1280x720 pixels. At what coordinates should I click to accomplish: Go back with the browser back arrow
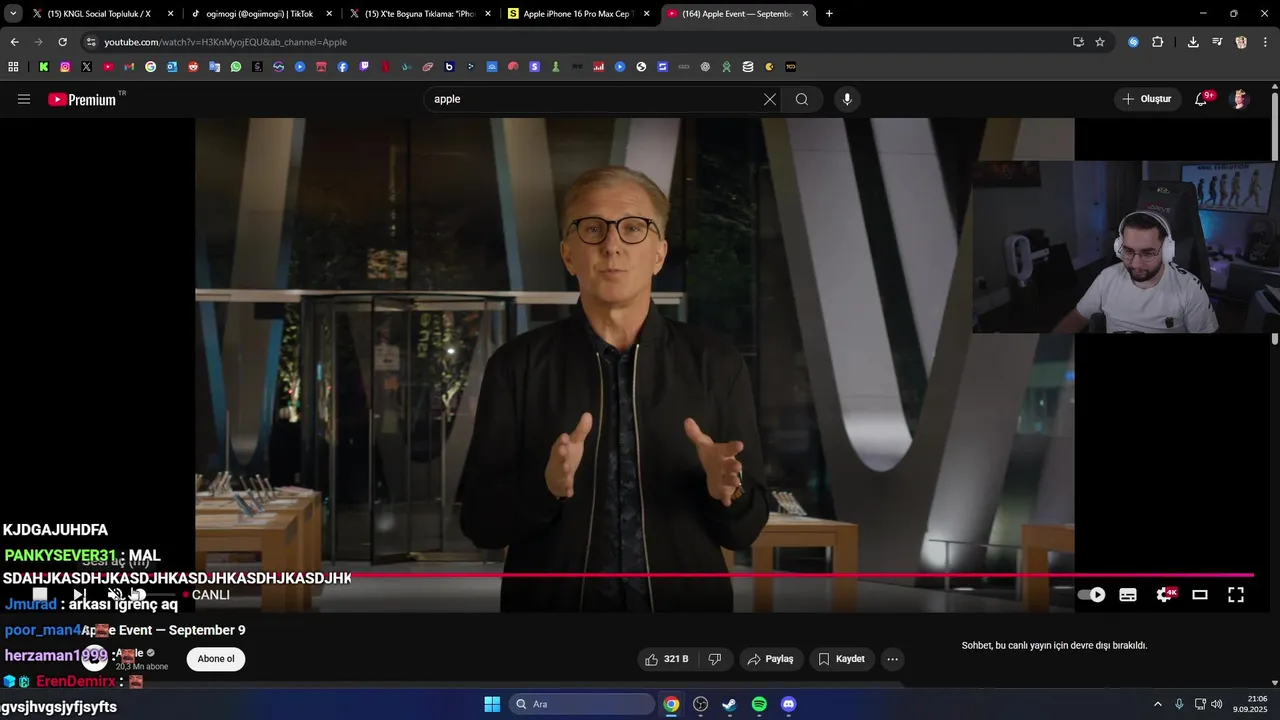point(14,42)
